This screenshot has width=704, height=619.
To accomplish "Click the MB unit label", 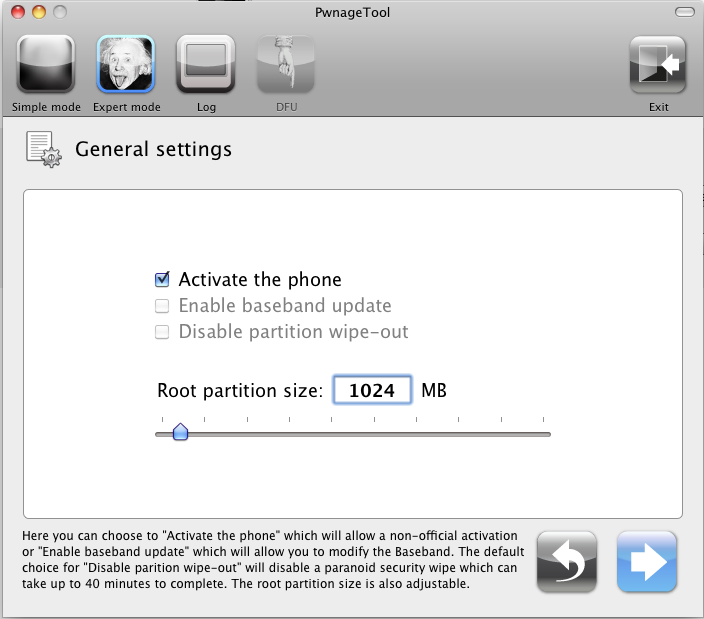I will [x=434, y=391].
